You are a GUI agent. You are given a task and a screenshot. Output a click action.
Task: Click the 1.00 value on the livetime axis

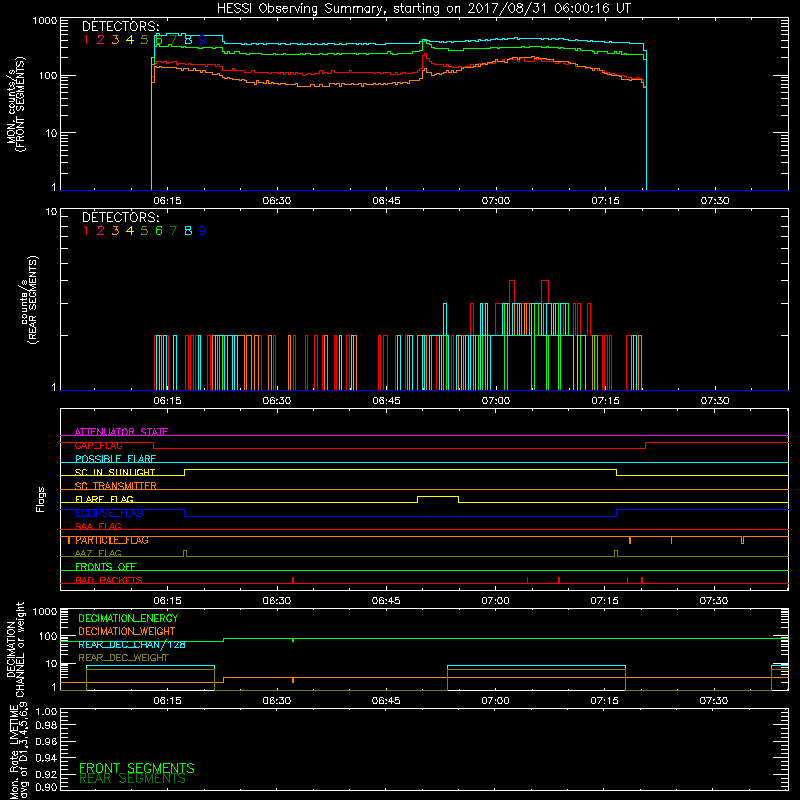[46, 711]
